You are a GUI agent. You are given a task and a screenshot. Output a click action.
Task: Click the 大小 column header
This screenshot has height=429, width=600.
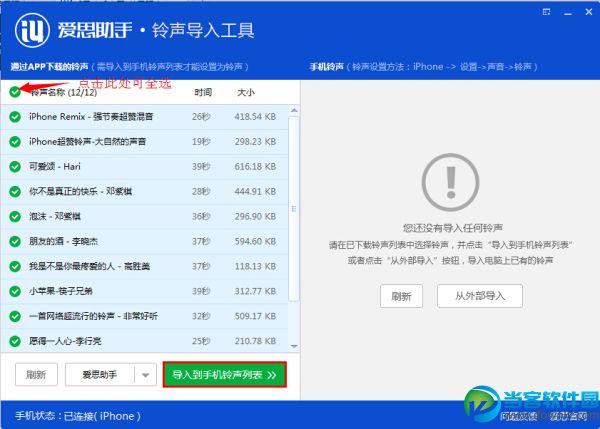[246, 92]
